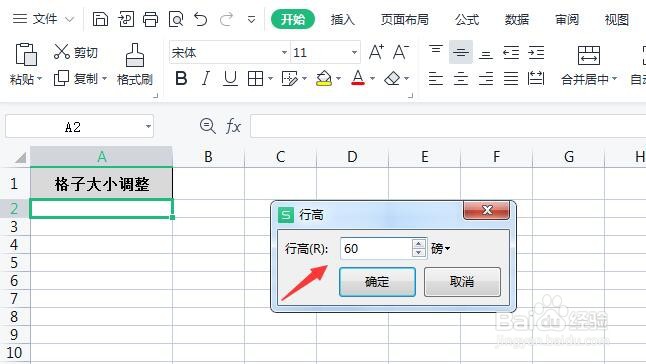This screenshot has width=646, height=364.
Task: Click cell with 格子大小调整
Action: (x=101, y=183)
